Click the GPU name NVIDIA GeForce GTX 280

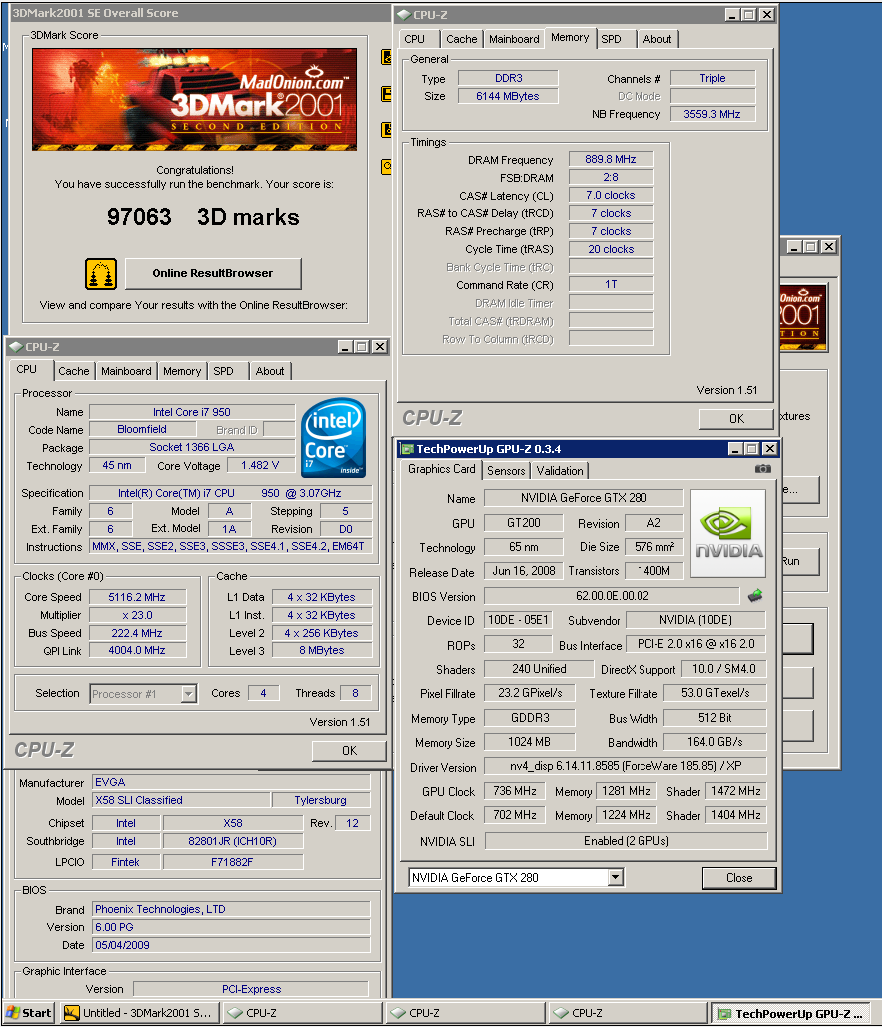(583, 498)
